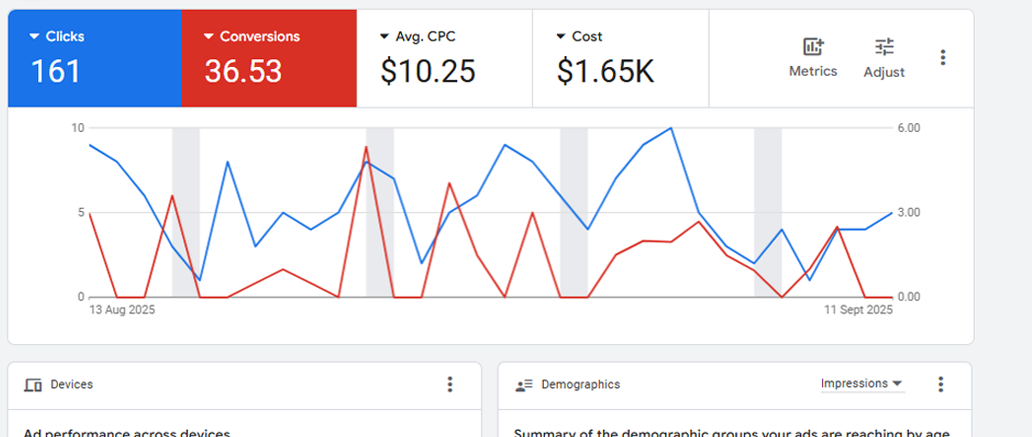Image resolution: width=1032 pixels, height=437 pixels.
Task: Open the Adjust sliders icon
Action: coord(884,47)
